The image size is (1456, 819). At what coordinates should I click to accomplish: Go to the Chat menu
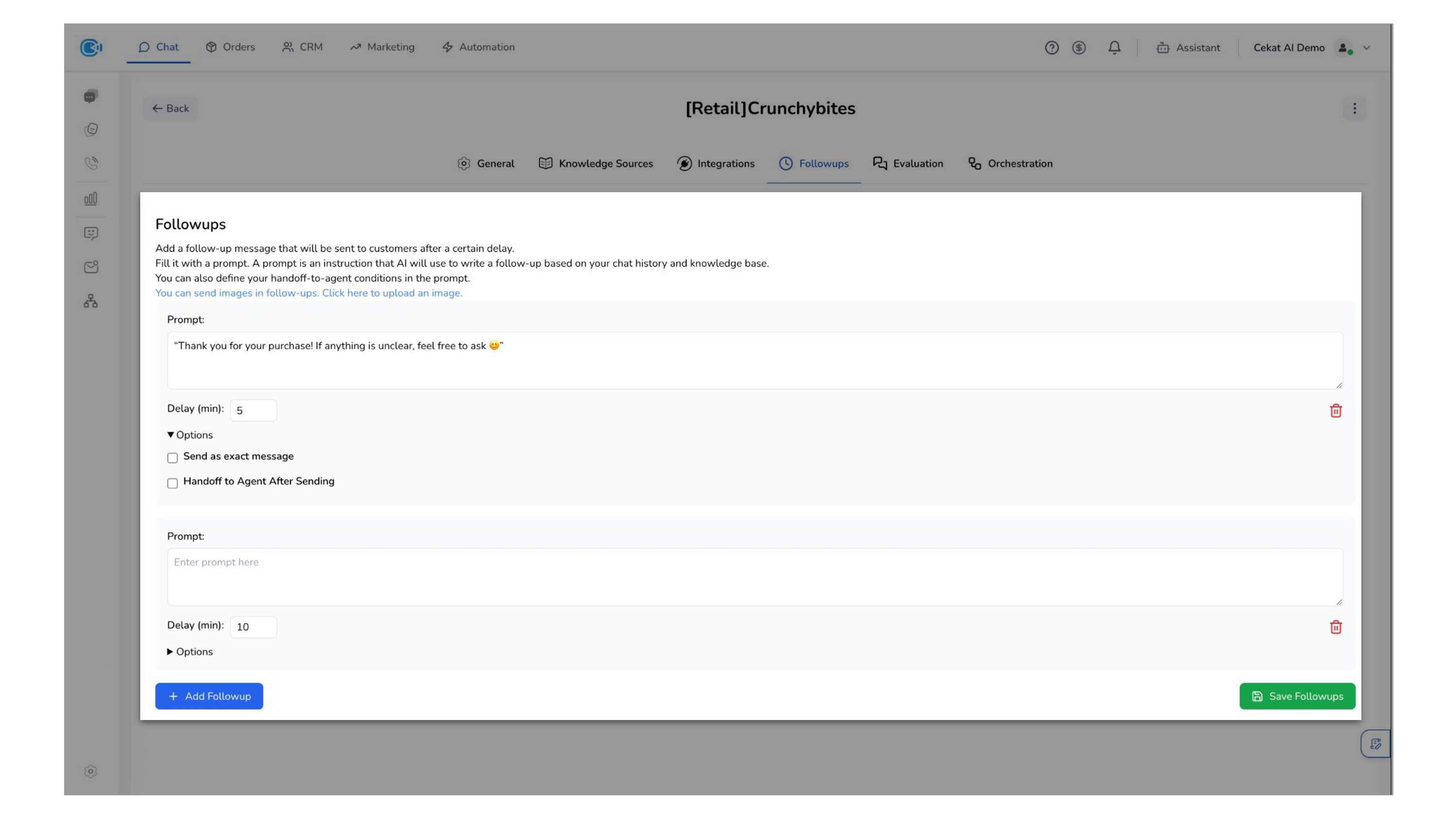pyautogui.click(x=158, y=47)
